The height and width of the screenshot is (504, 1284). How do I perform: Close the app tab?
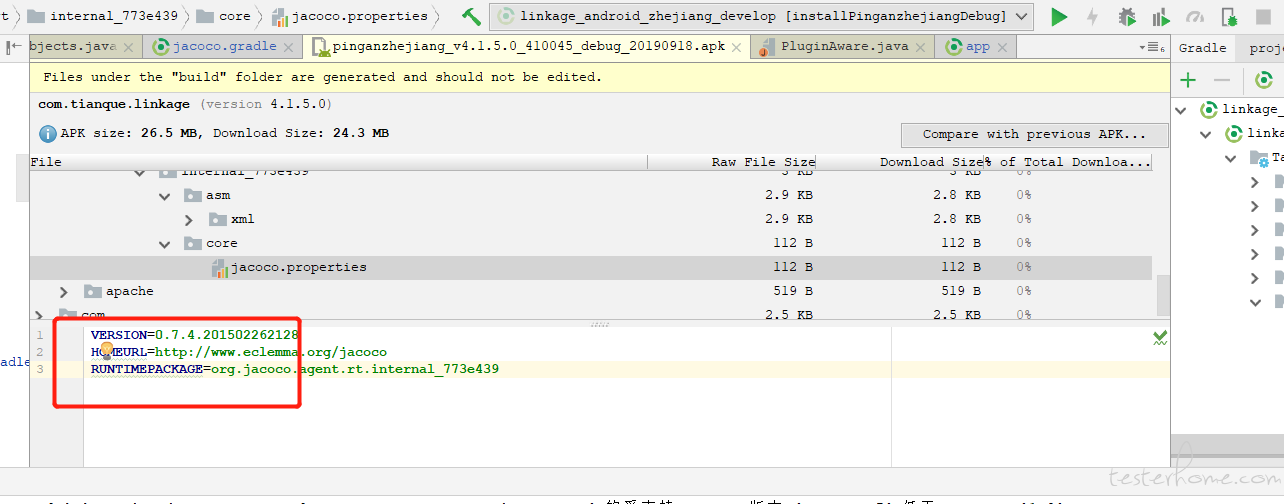point(1003,47)
